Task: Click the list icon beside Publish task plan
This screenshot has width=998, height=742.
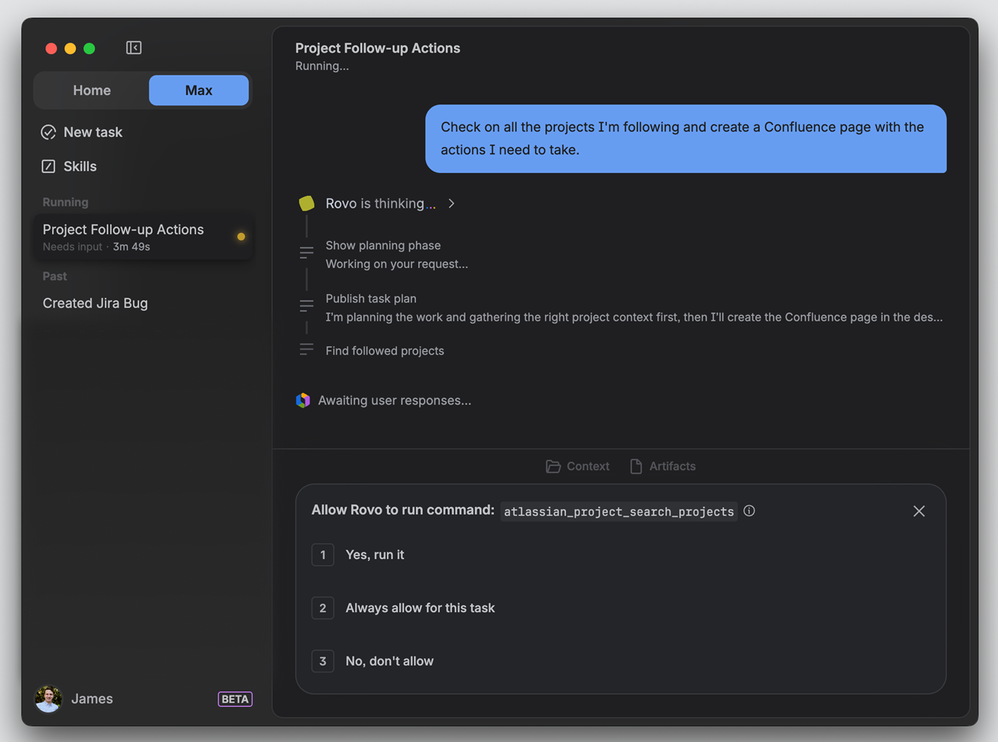Action: 307,306
